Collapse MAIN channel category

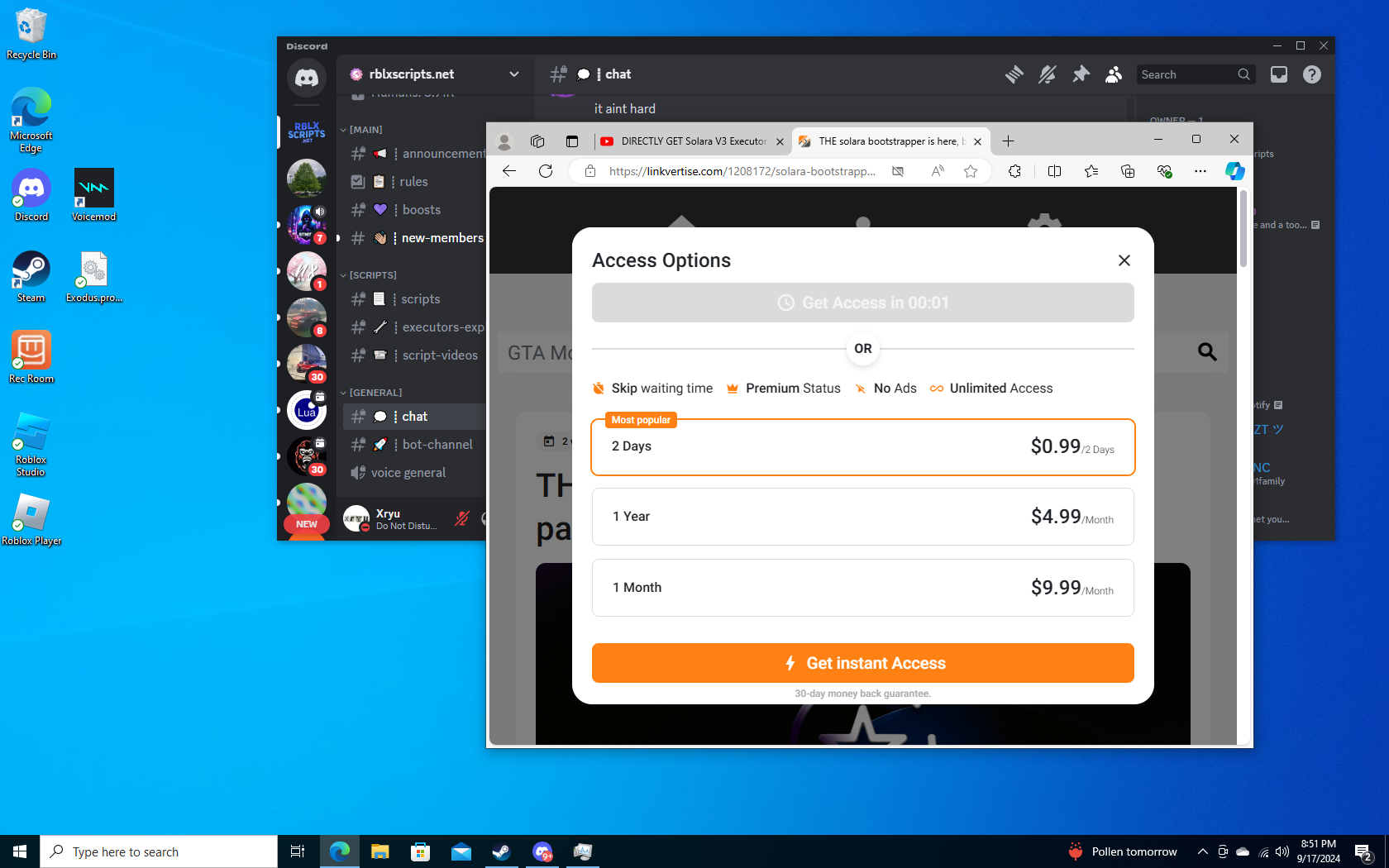pyautogui.click(x=361, y=130)
